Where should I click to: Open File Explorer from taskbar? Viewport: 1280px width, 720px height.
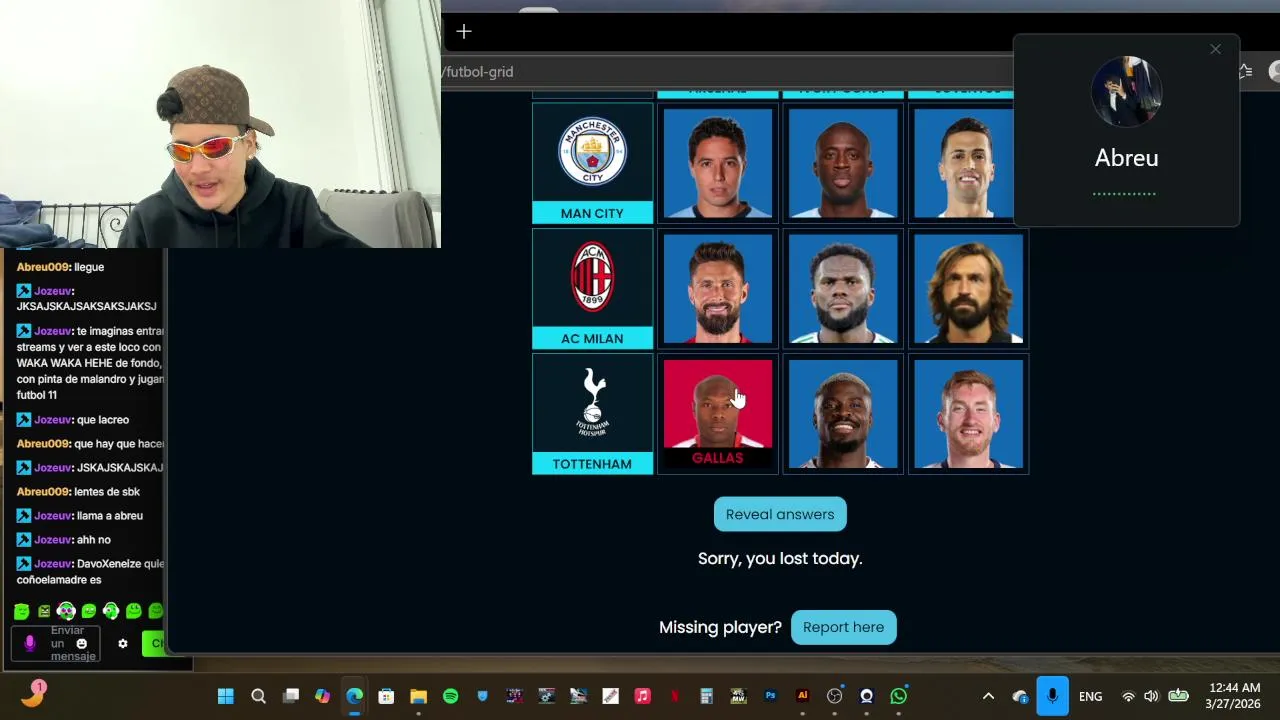pos(418,696)
